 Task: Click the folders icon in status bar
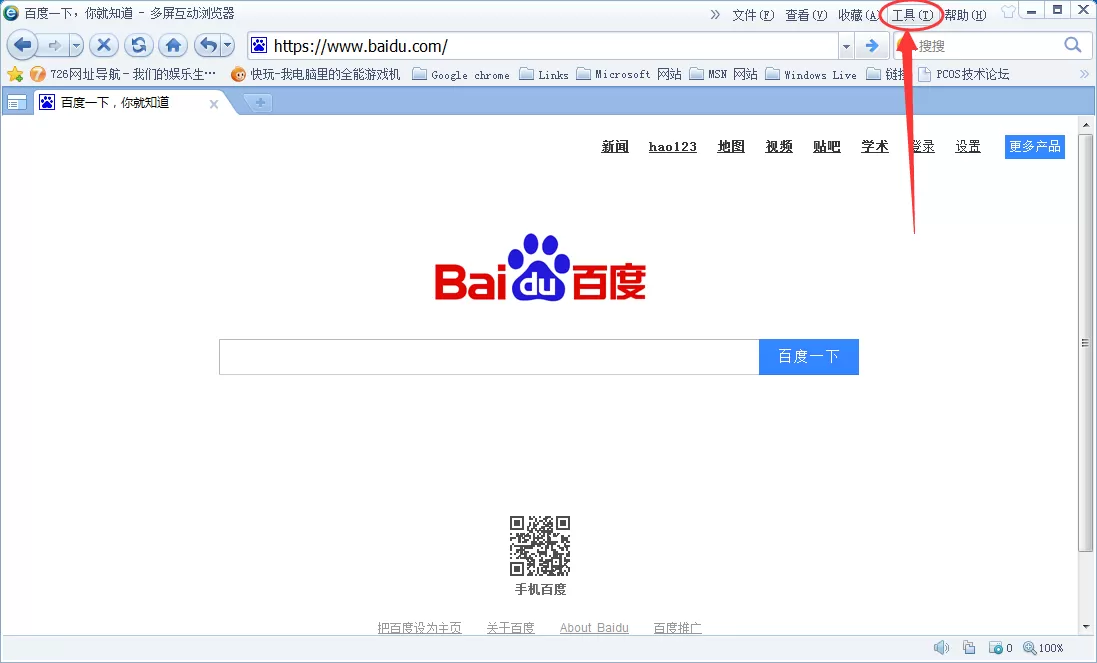click(969, 648)
